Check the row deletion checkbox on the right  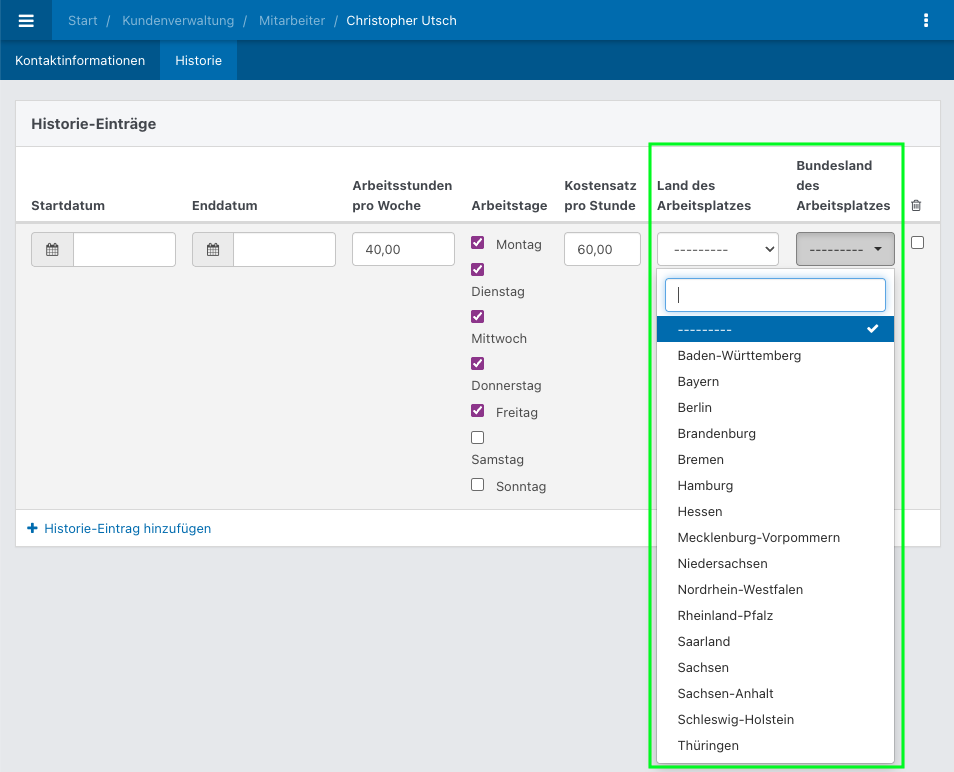(x=917, y=242)
